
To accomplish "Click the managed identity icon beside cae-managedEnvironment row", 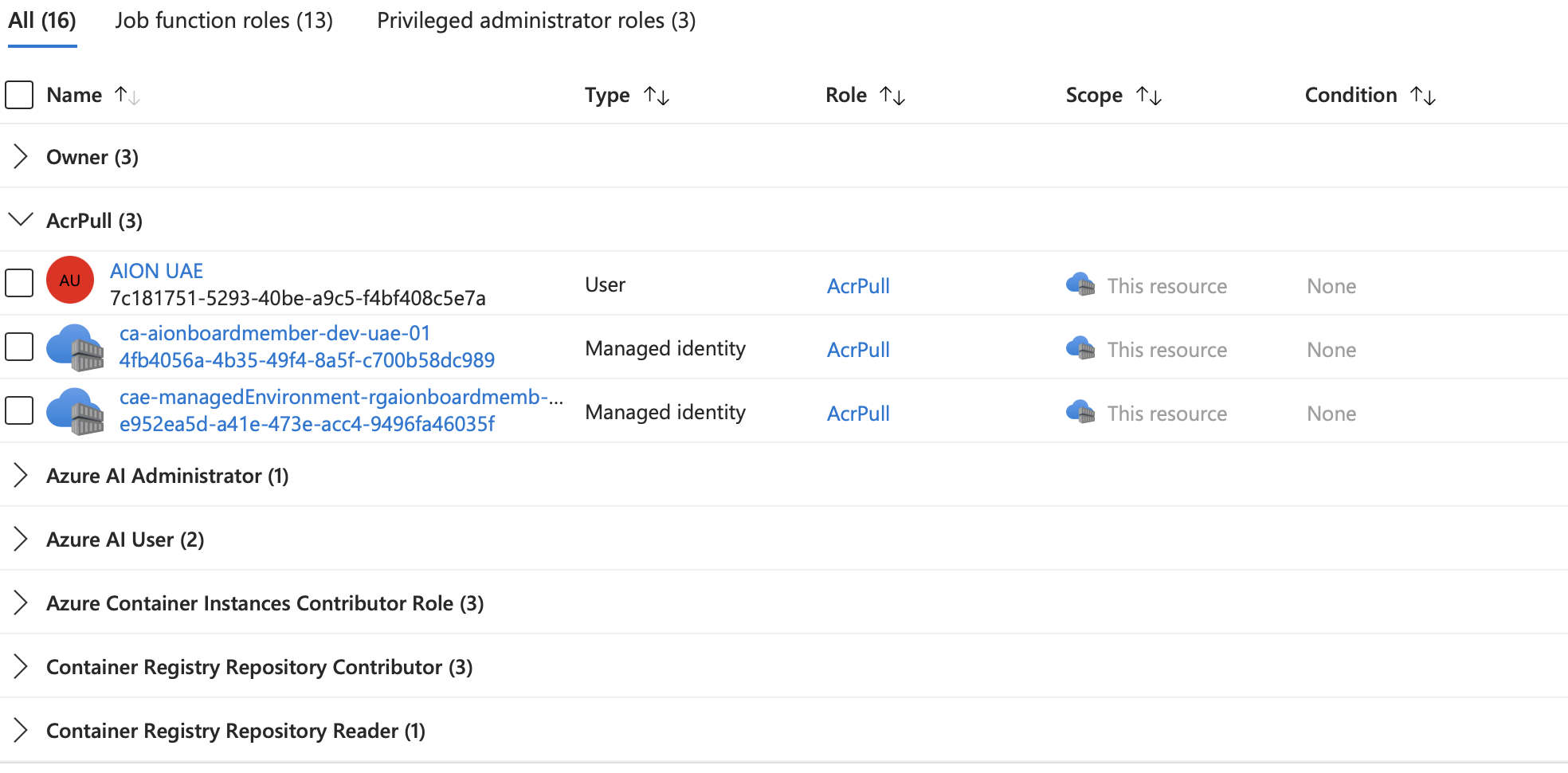I will [x=76, y=410].
